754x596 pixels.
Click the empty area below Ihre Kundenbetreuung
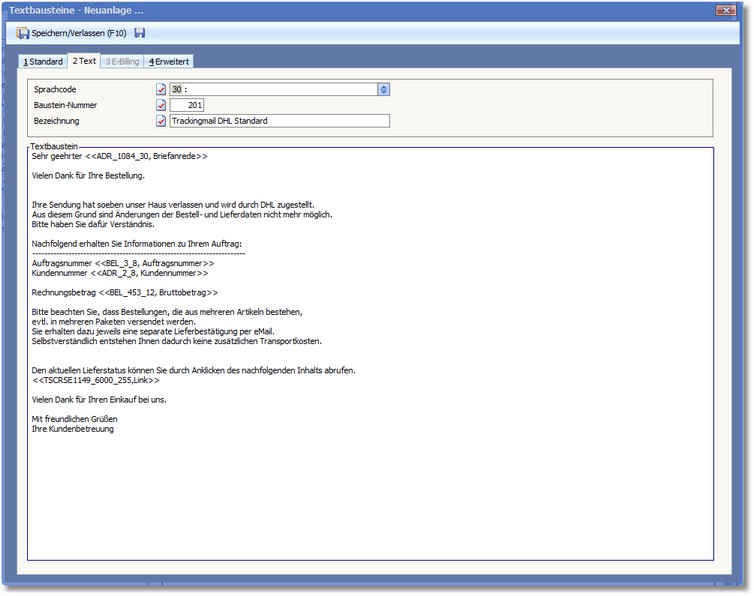(370, 490)
